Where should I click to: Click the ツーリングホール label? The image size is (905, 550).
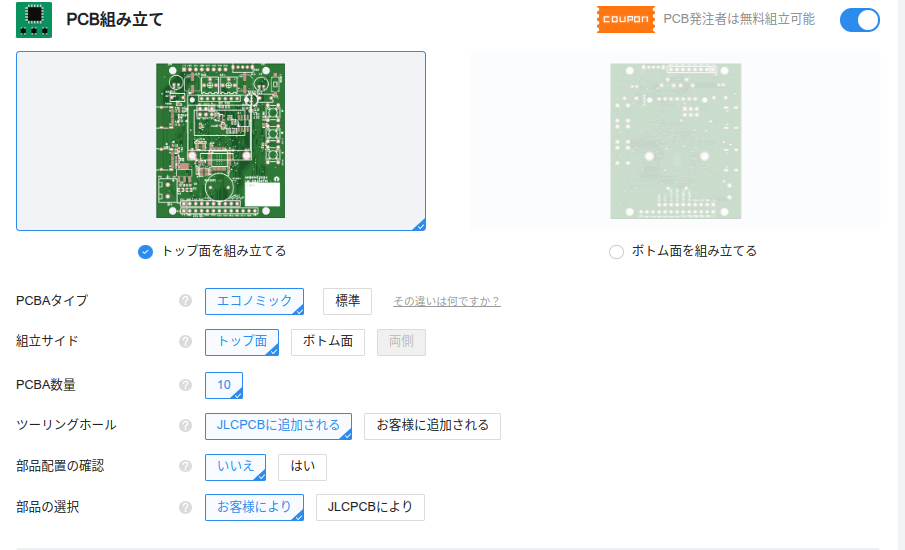tap(66, 425)
